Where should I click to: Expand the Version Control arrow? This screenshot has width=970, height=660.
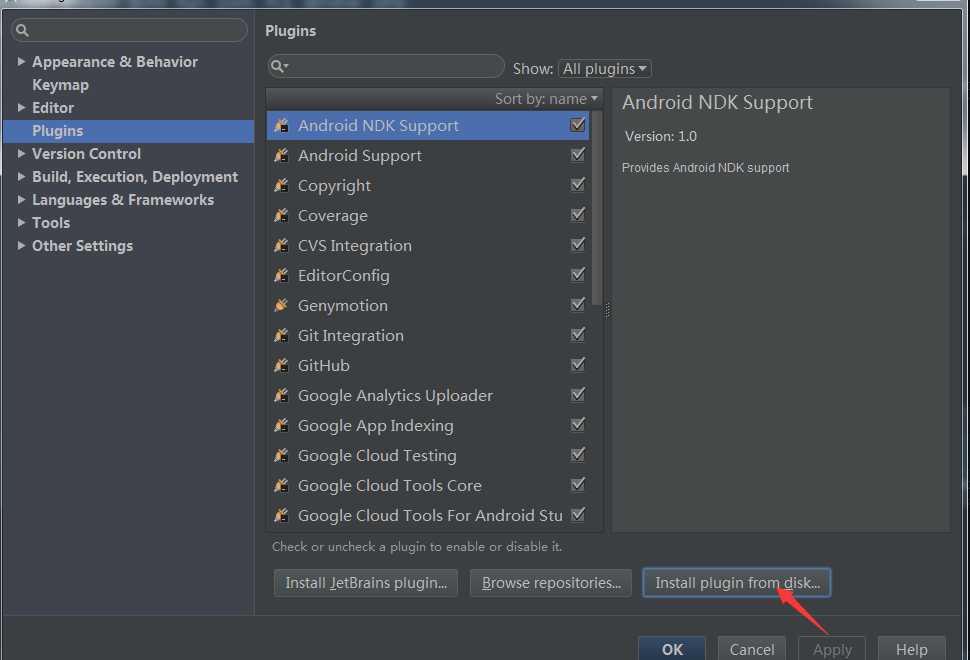21,153
